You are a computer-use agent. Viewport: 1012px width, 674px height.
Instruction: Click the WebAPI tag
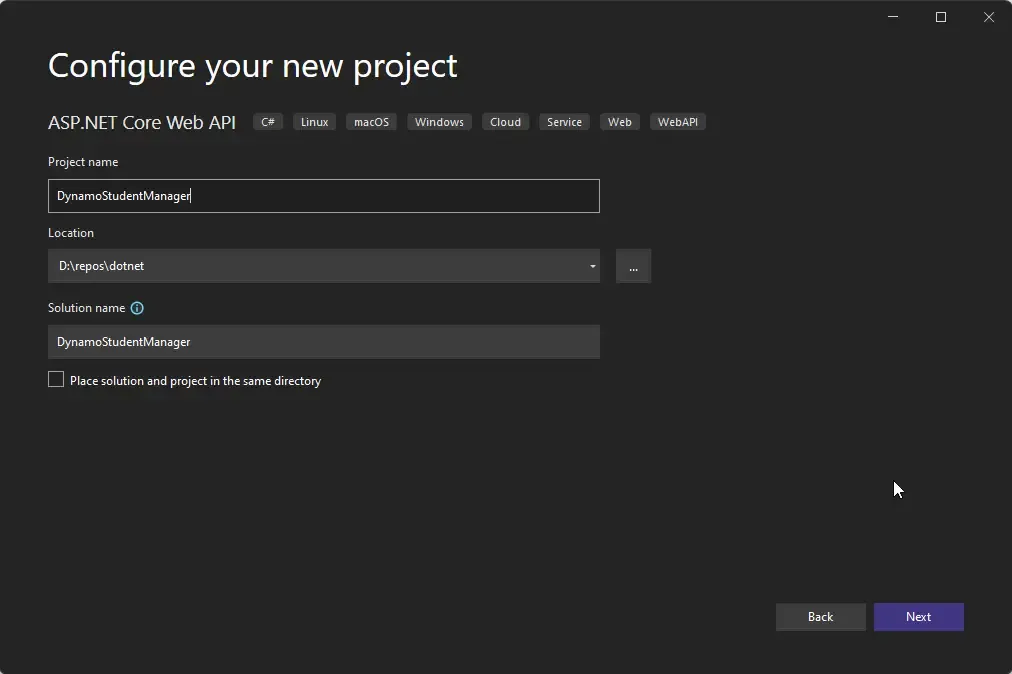coord(678,121)
